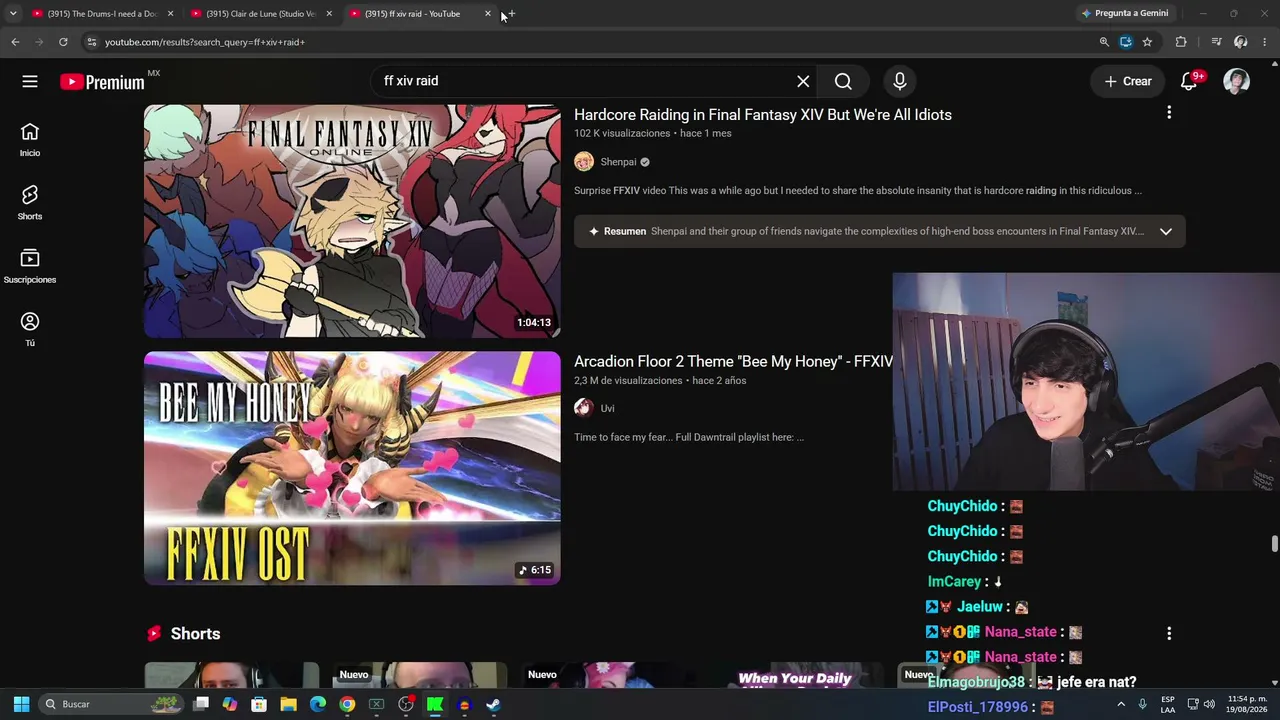This screenshot has height=720, width=1280.
Task: Open Windows Start menu
Action: pyautogui.click(x=21, y=704)
